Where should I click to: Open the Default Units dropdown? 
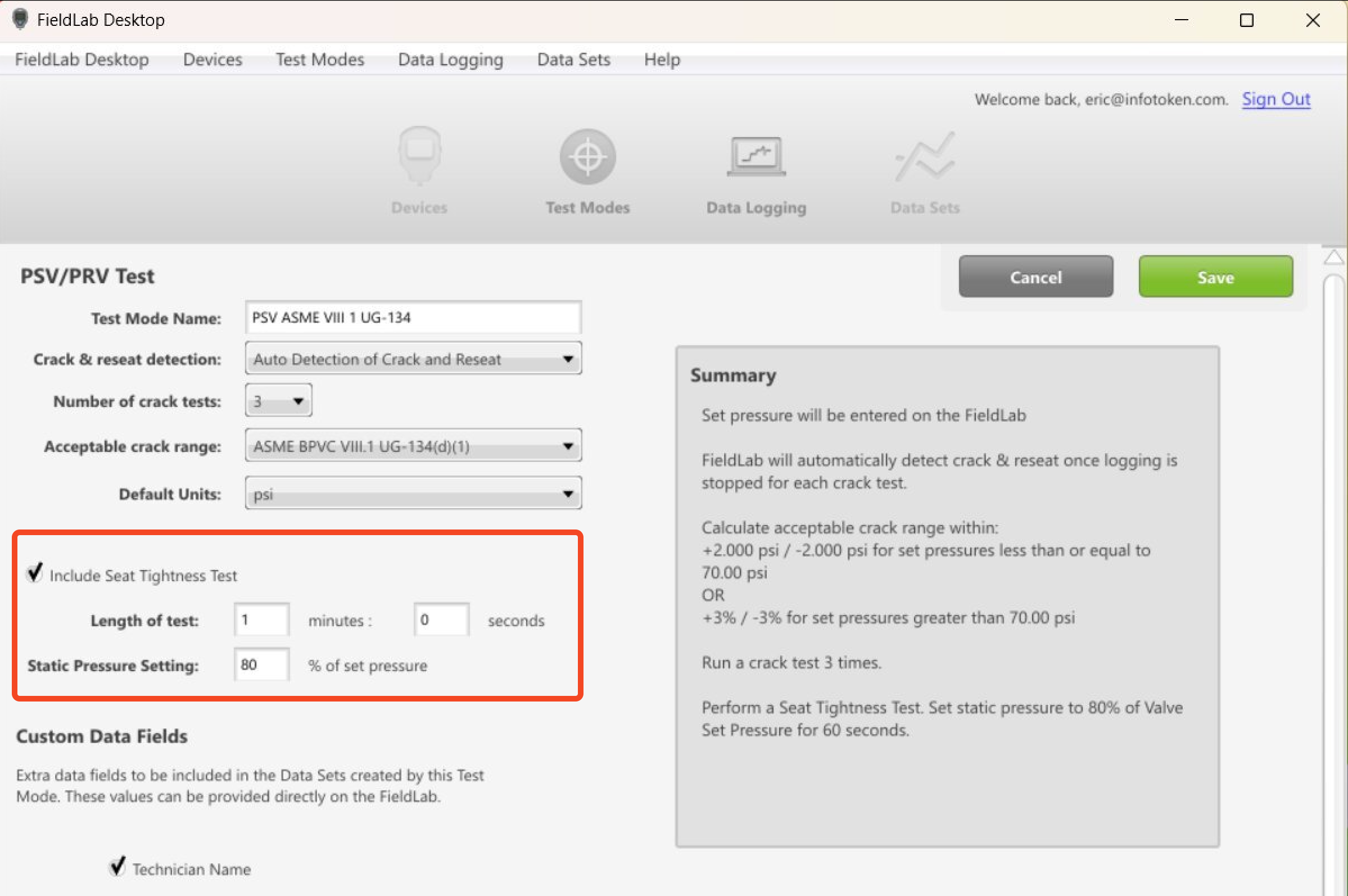pyautogui.click(x=413, y=492)
